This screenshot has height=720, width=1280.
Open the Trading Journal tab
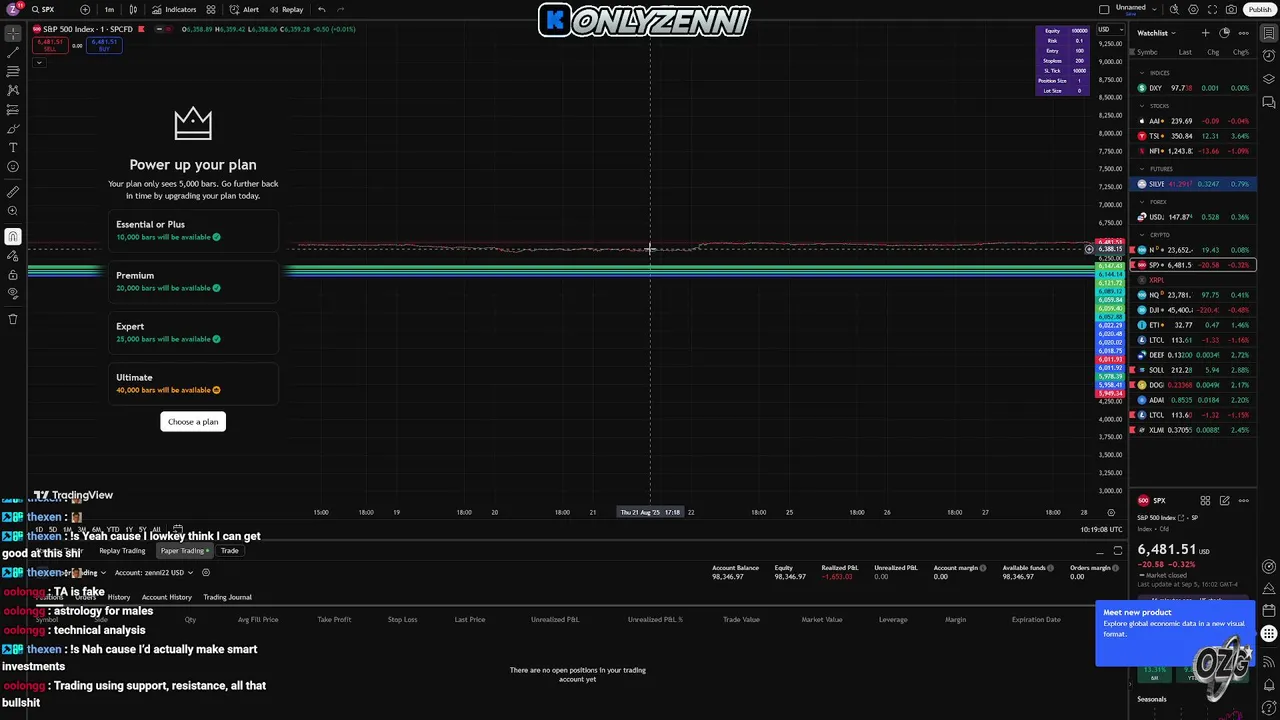tap(227, 597)
